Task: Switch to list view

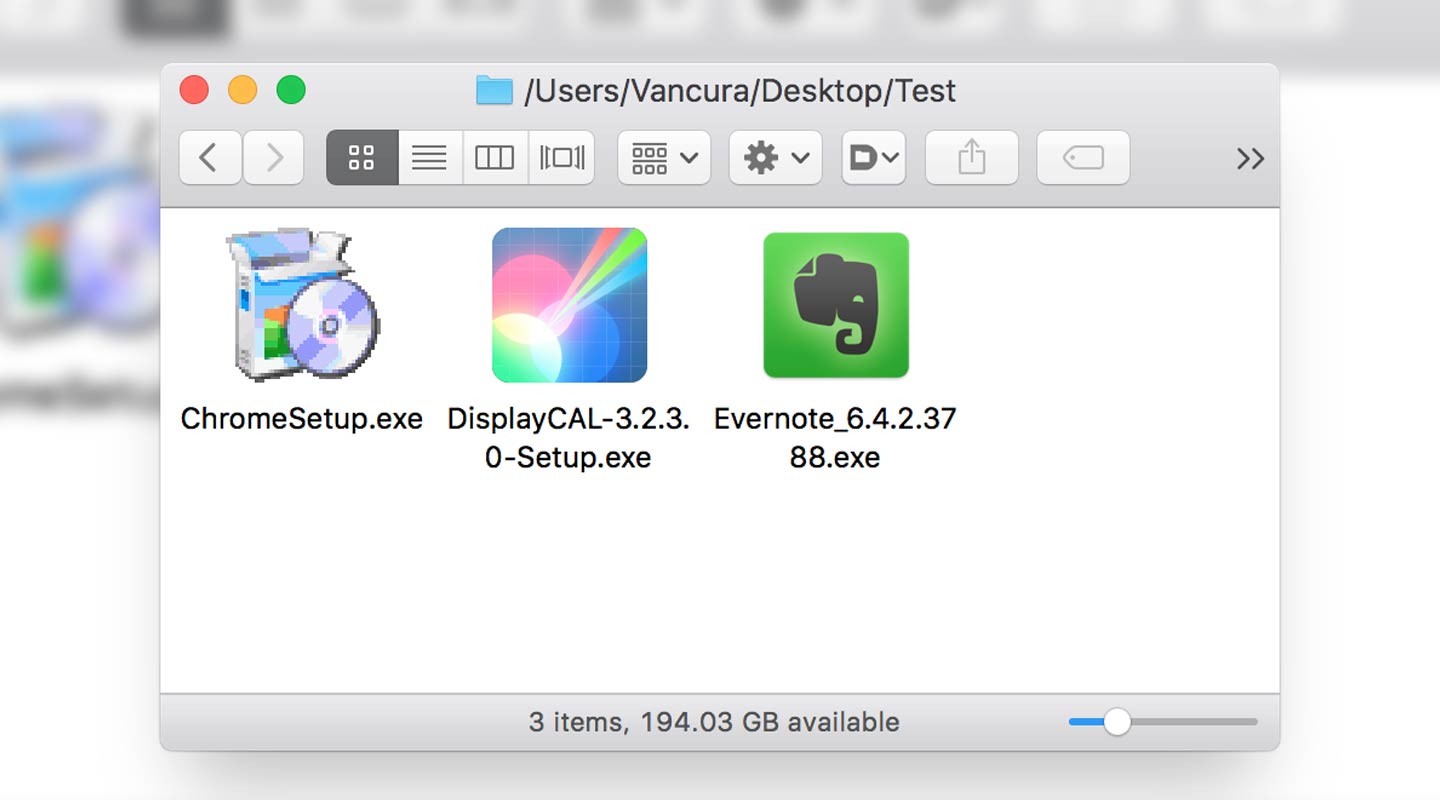Action: 430,158
